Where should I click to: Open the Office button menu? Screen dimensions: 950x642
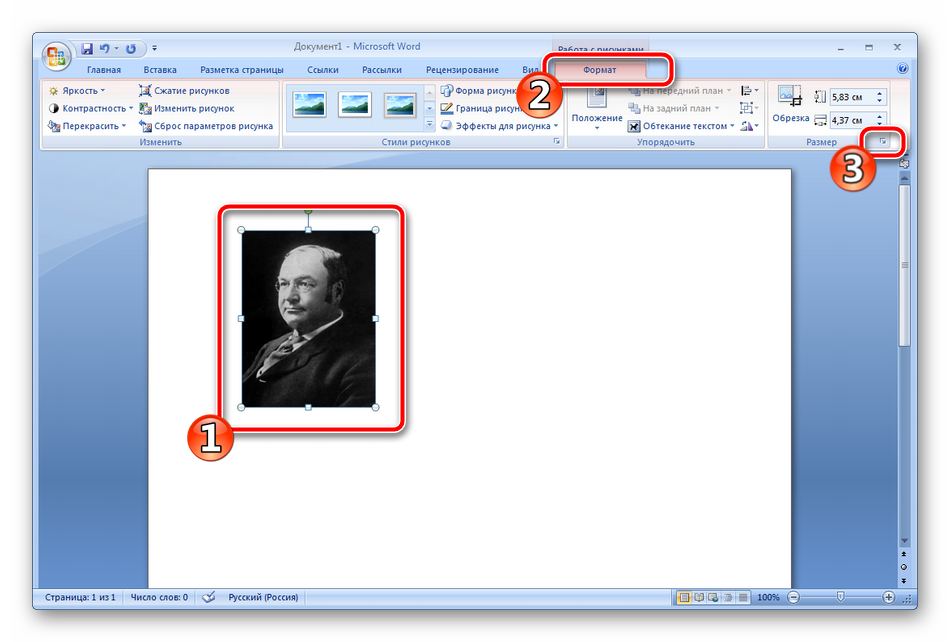coord(57,54)
